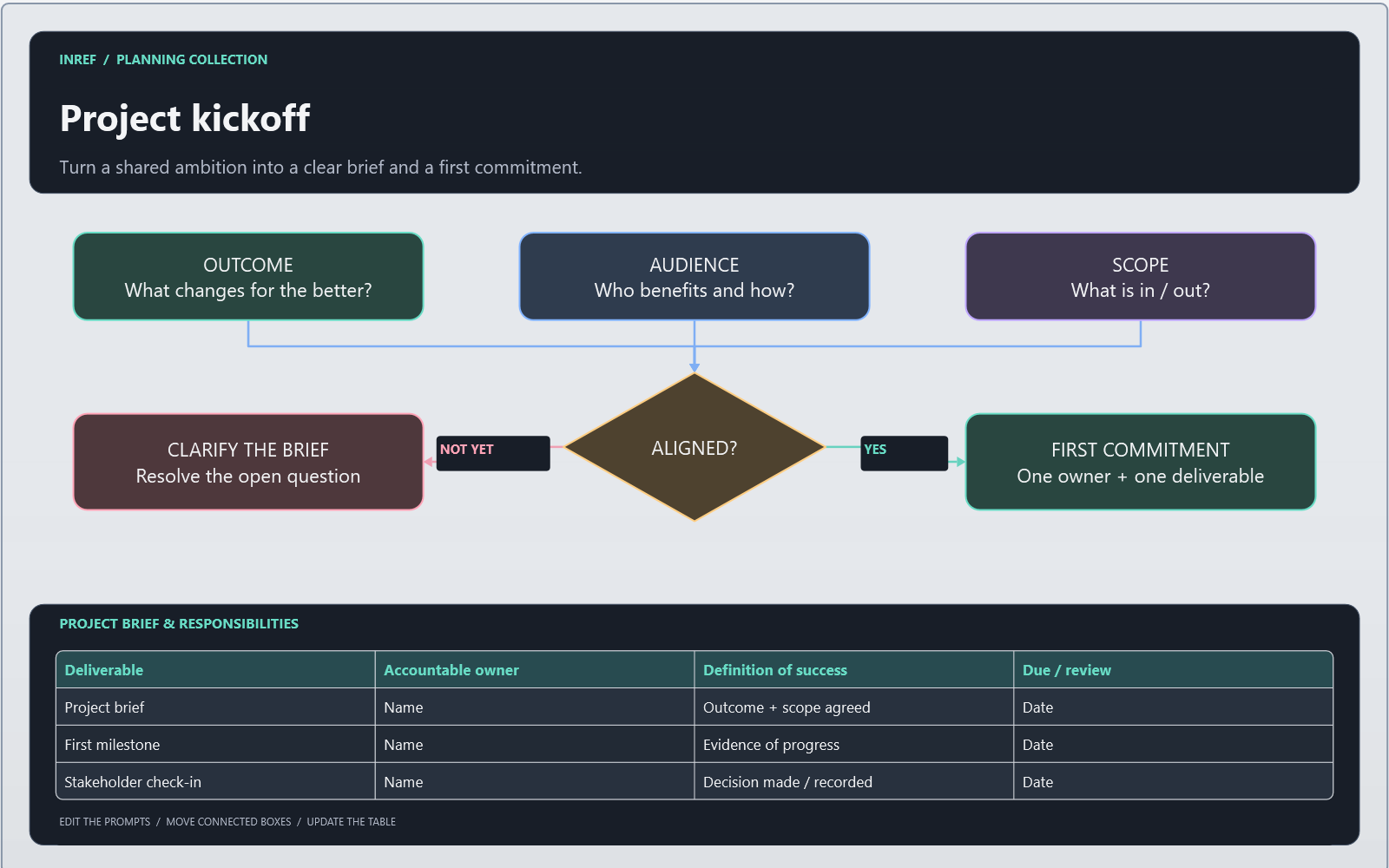Select the AUDIENCE box

[694, 277]
